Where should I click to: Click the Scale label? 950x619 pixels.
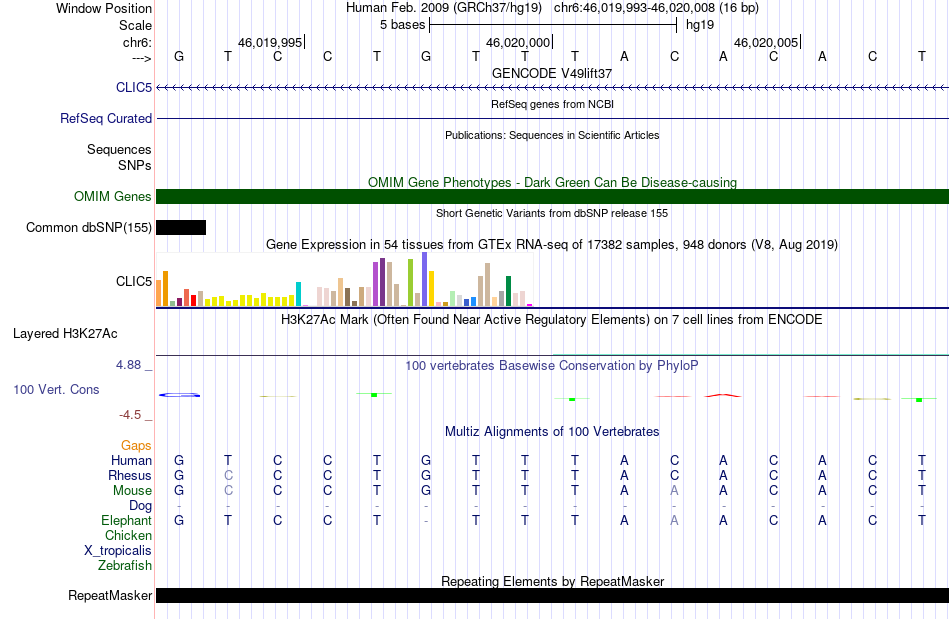pyautogui.click(x=135, y=25)
